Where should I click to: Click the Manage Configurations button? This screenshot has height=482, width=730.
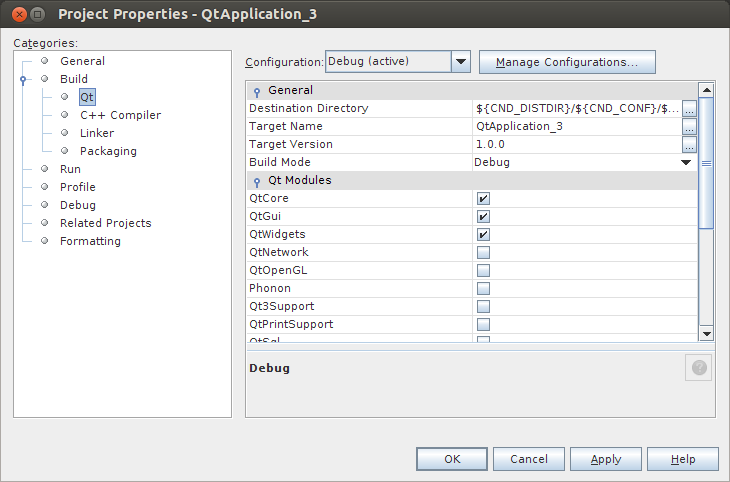click(x=567, y=62)
